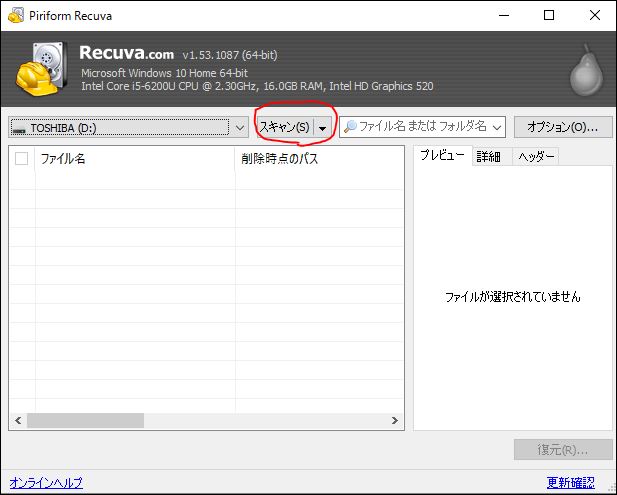Viewport: 617px width, 495px height.
Task: Open the TOSHIBA (D:) drive dropdown
Action: [240, 127]
